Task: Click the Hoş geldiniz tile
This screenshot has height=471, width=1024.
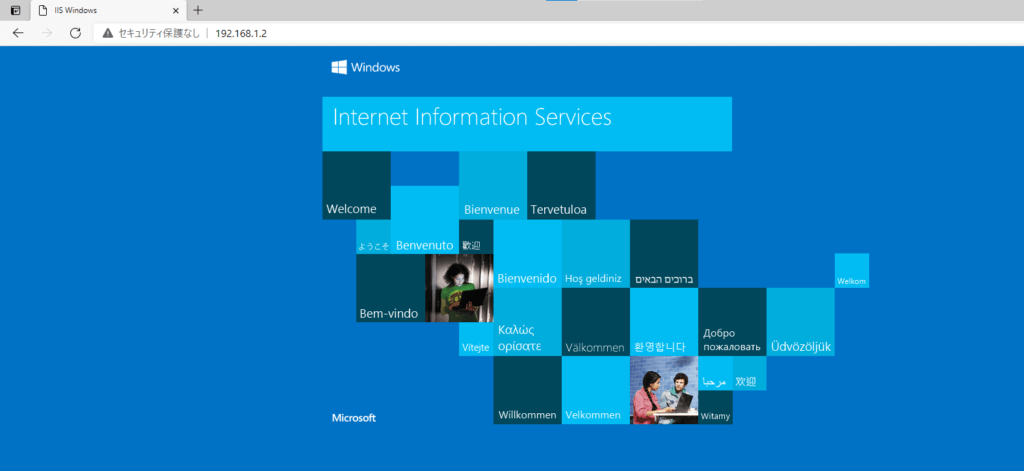Action: [596, 253]
